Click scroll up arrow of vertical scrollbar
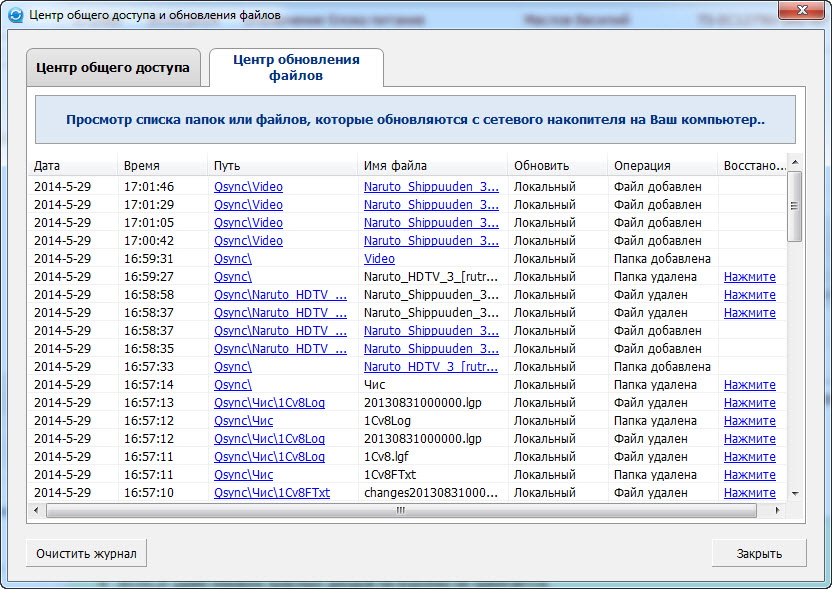Screen dimensions: 832x589 (795, 162)
